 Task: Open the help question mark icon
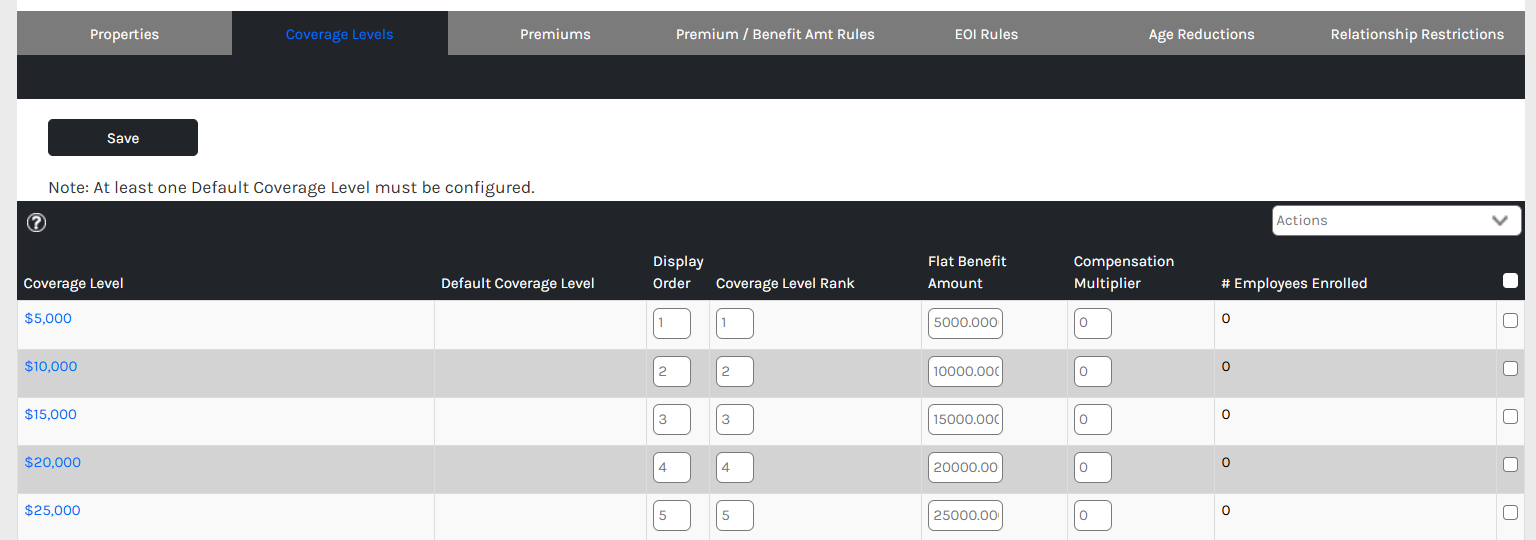(x=36, y=222)
